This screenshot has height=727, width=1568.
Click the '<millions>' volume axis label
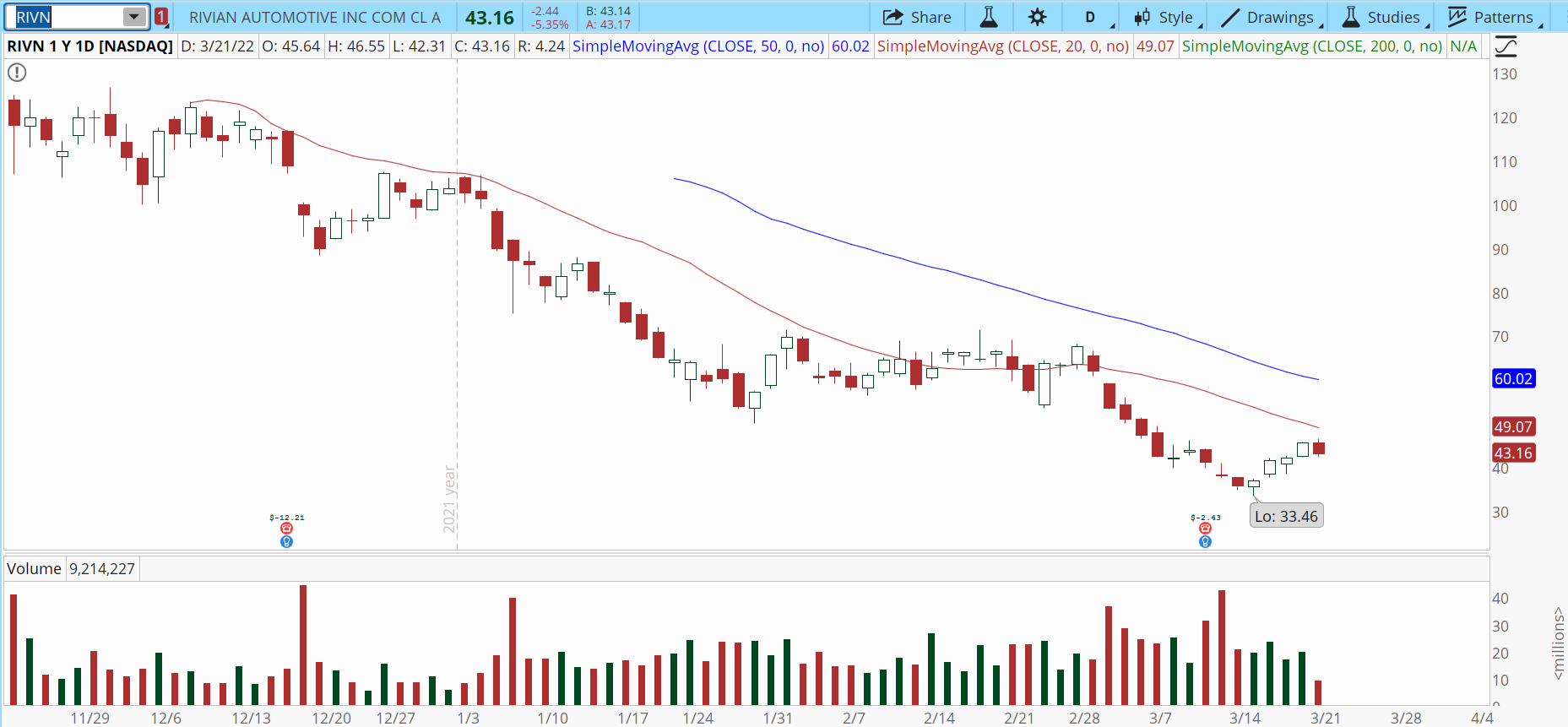[x=1559, y=643]
